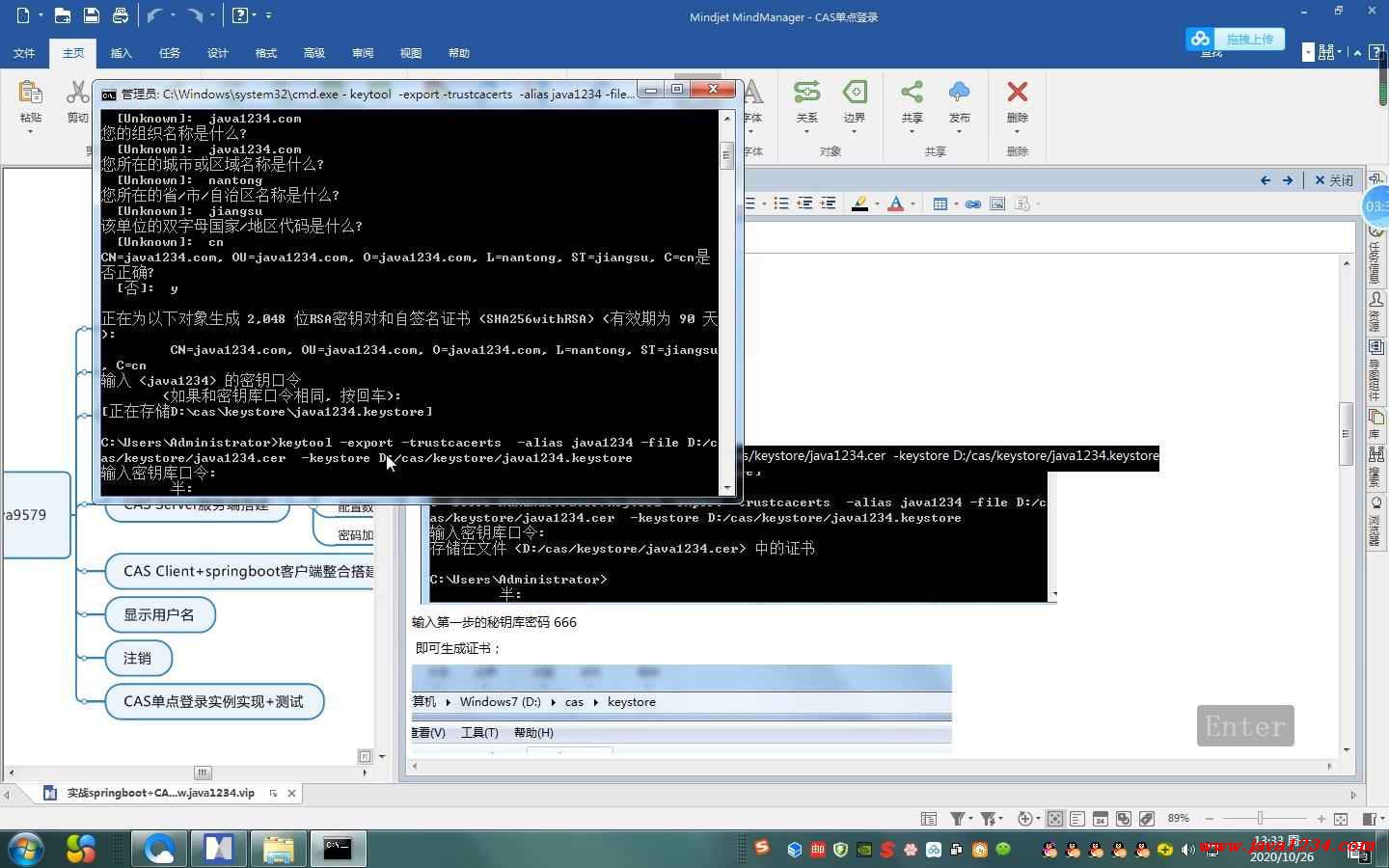
Task: Open the 文件 menu tab
Action: pyautogui.click(x=24, y=53)
